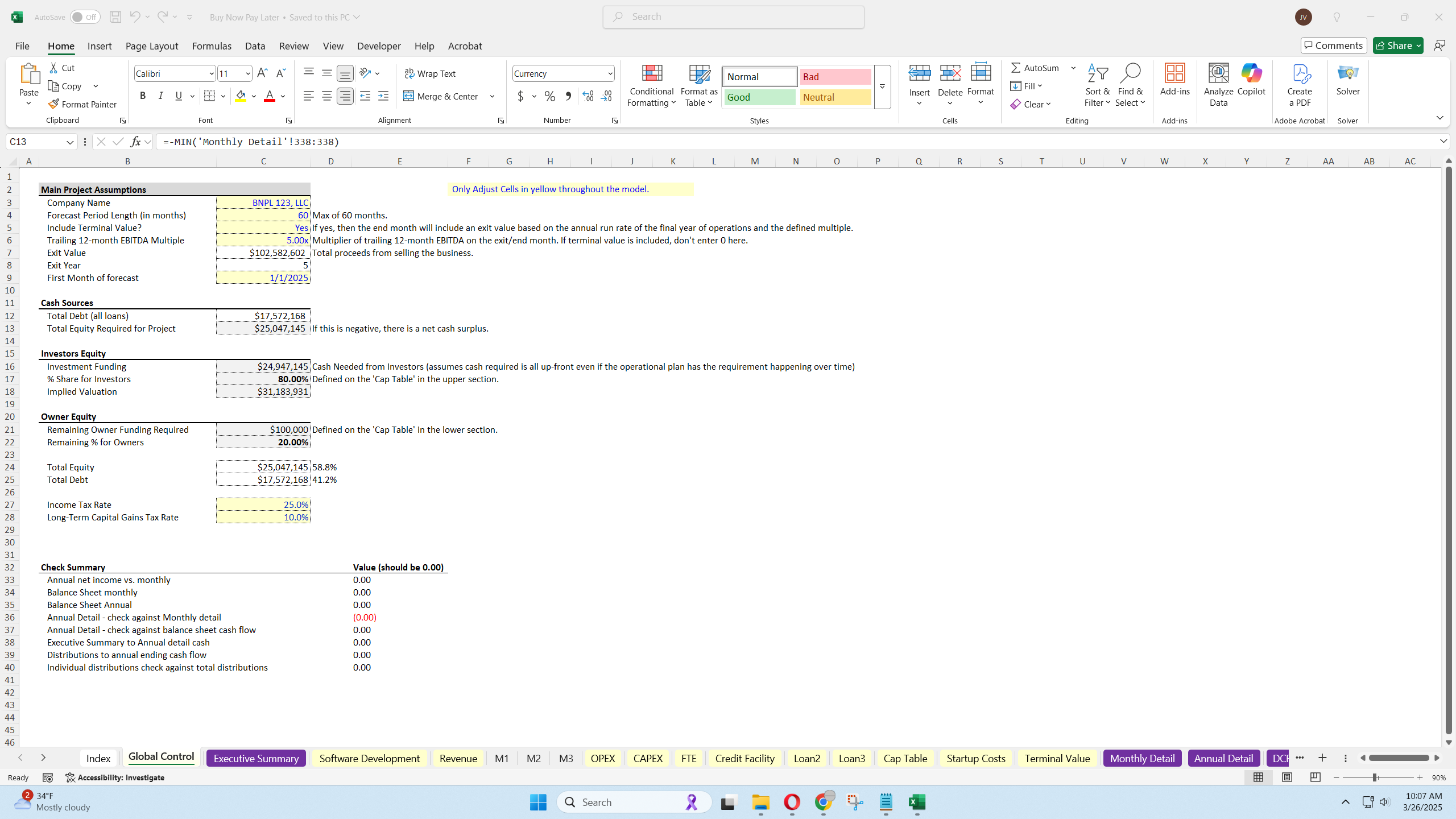The image size is (1456, 819).
Task: Open the Solver add-in
Action: (x=1347, y=82)
